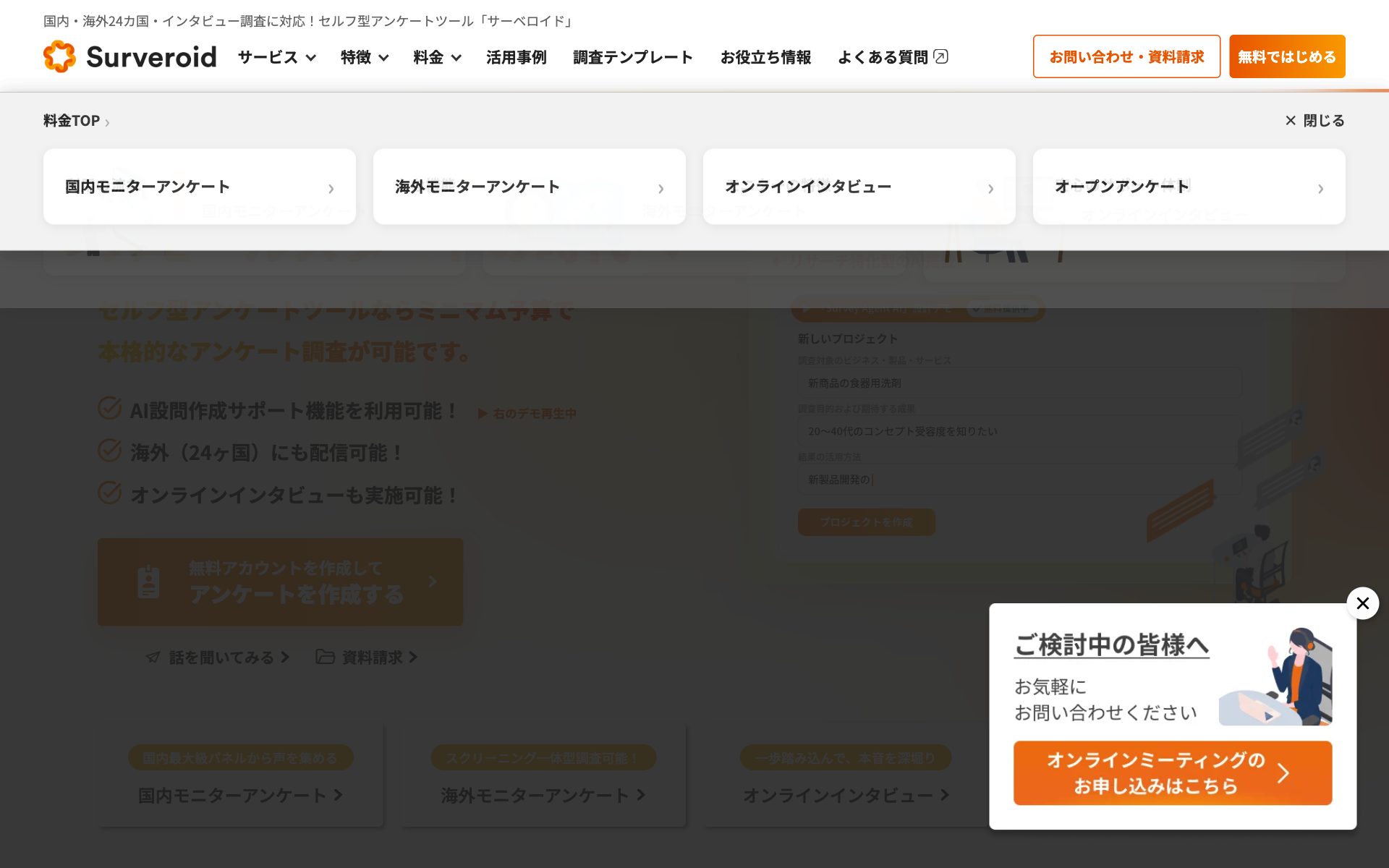Click the 資料請求 link below the banner
This screenshot has height=868, width=1389.
367,657
